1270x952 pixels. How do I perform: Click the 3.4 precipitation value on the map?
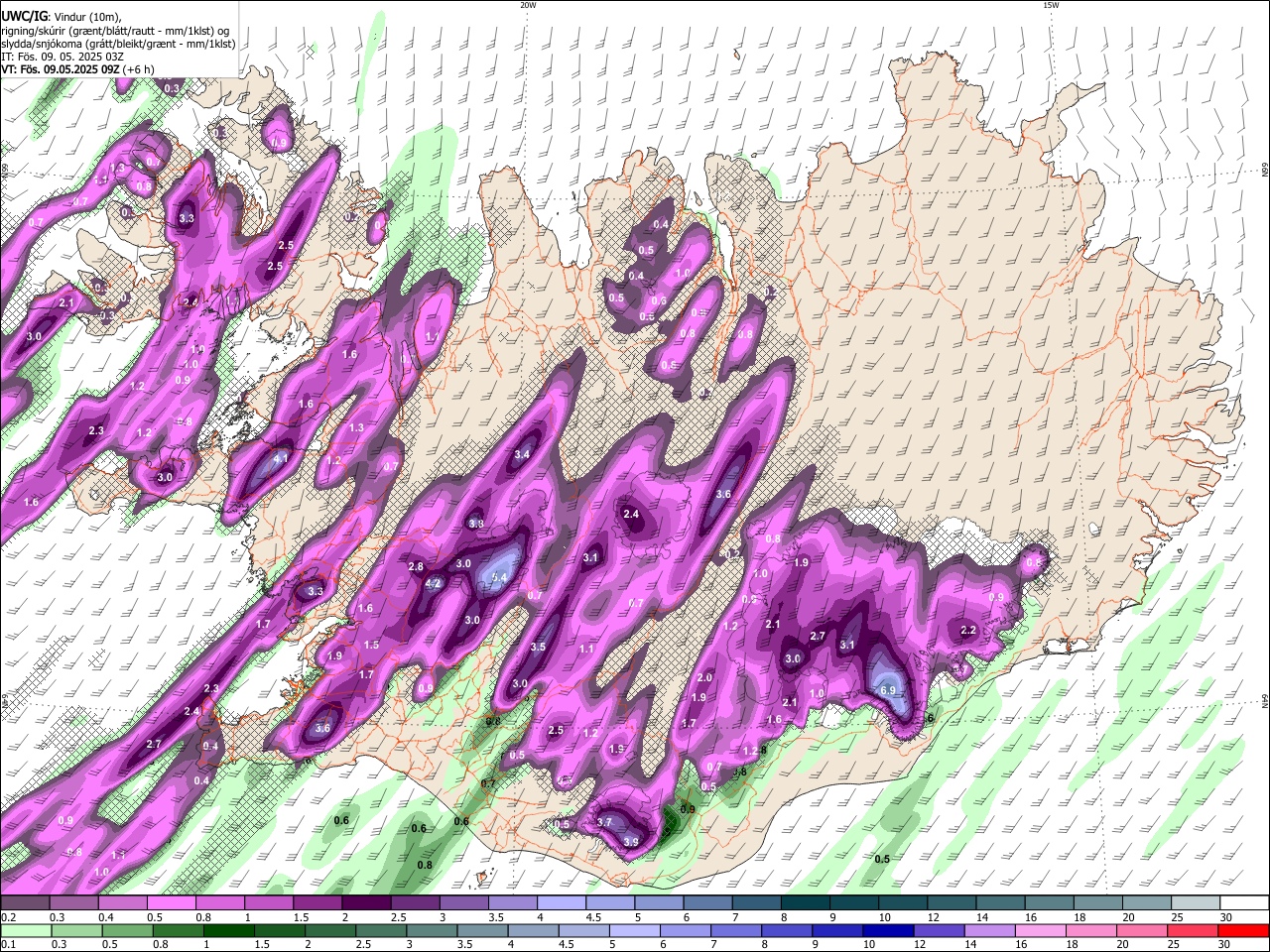click(523, 455)
